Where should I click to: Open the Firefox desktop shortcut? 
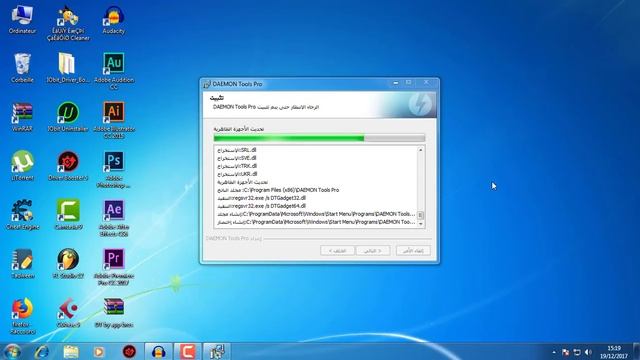click(22, 316)
